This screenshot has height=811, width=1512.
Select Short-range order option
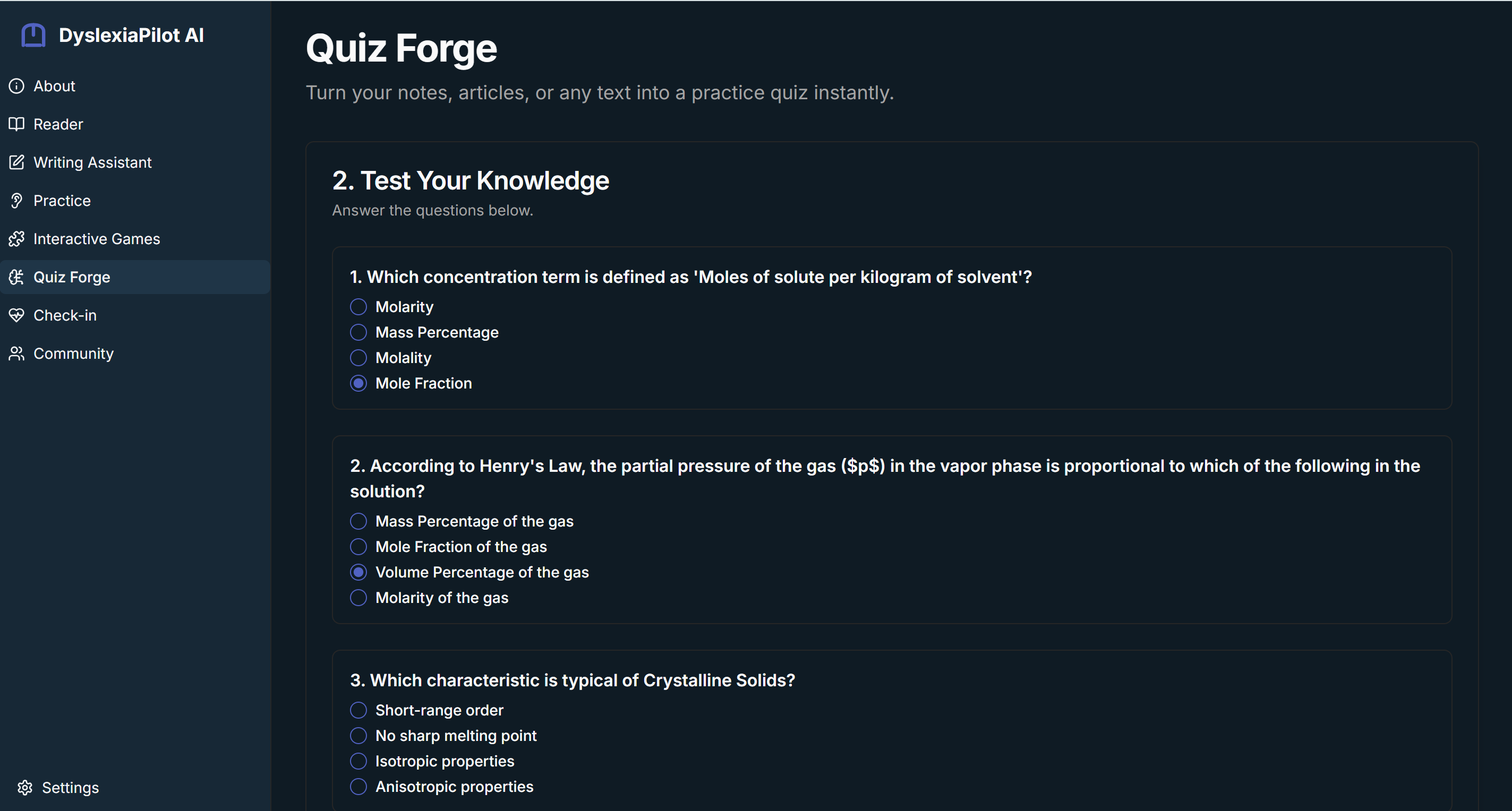click(358, 710)
